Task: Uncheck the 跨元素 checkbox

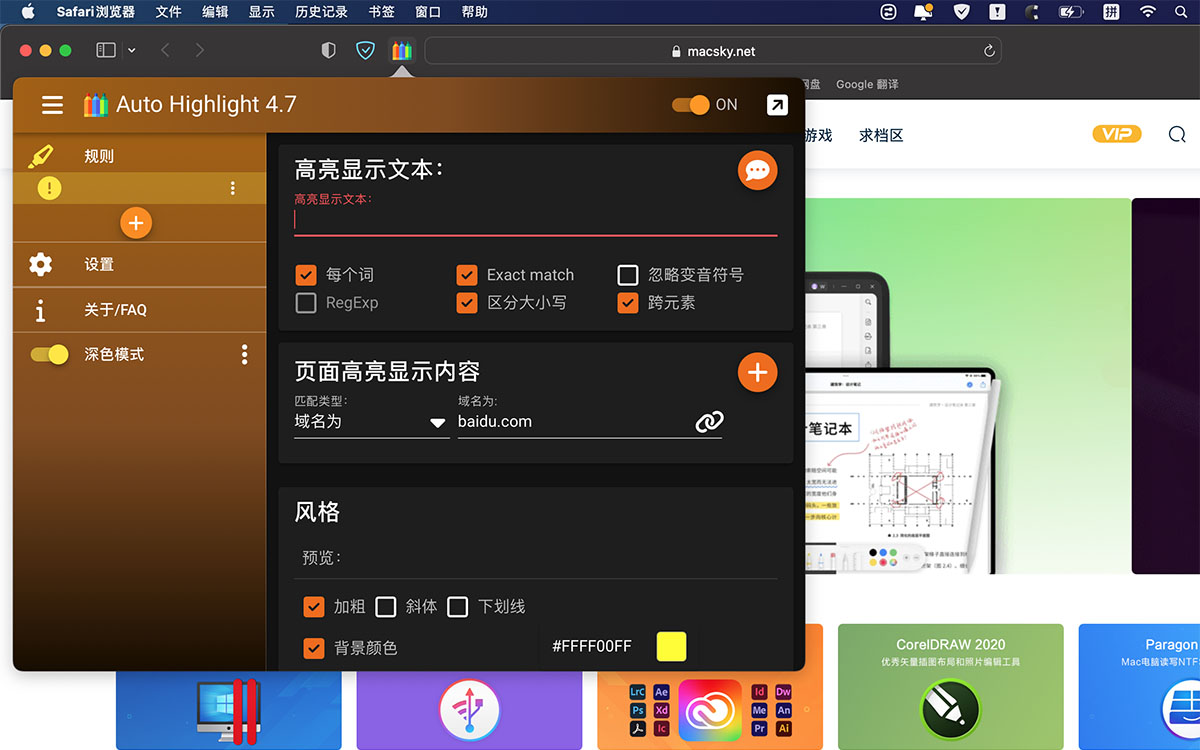Action: (628, 303)
